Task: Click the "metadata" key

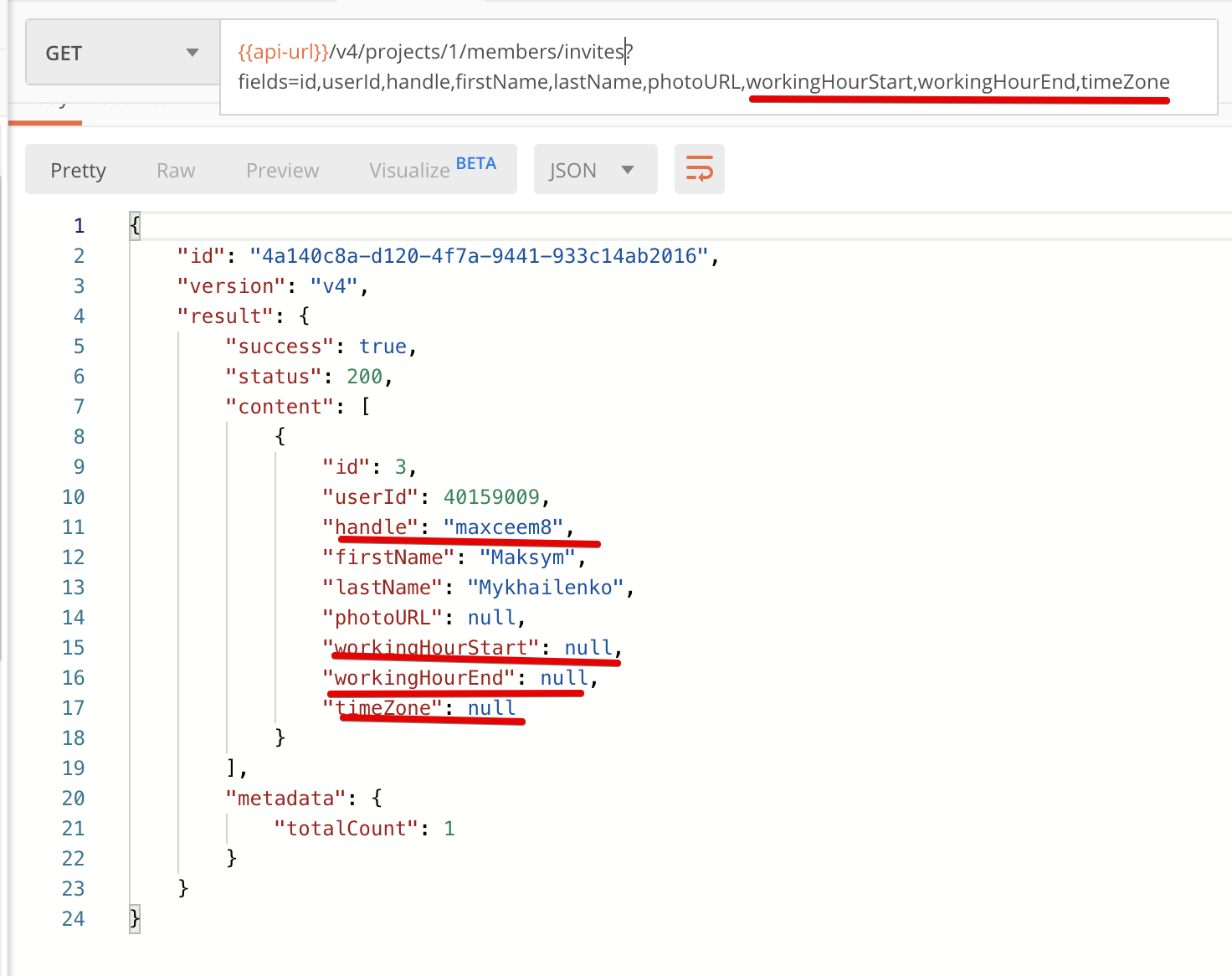Action: (x=286, y=799)
